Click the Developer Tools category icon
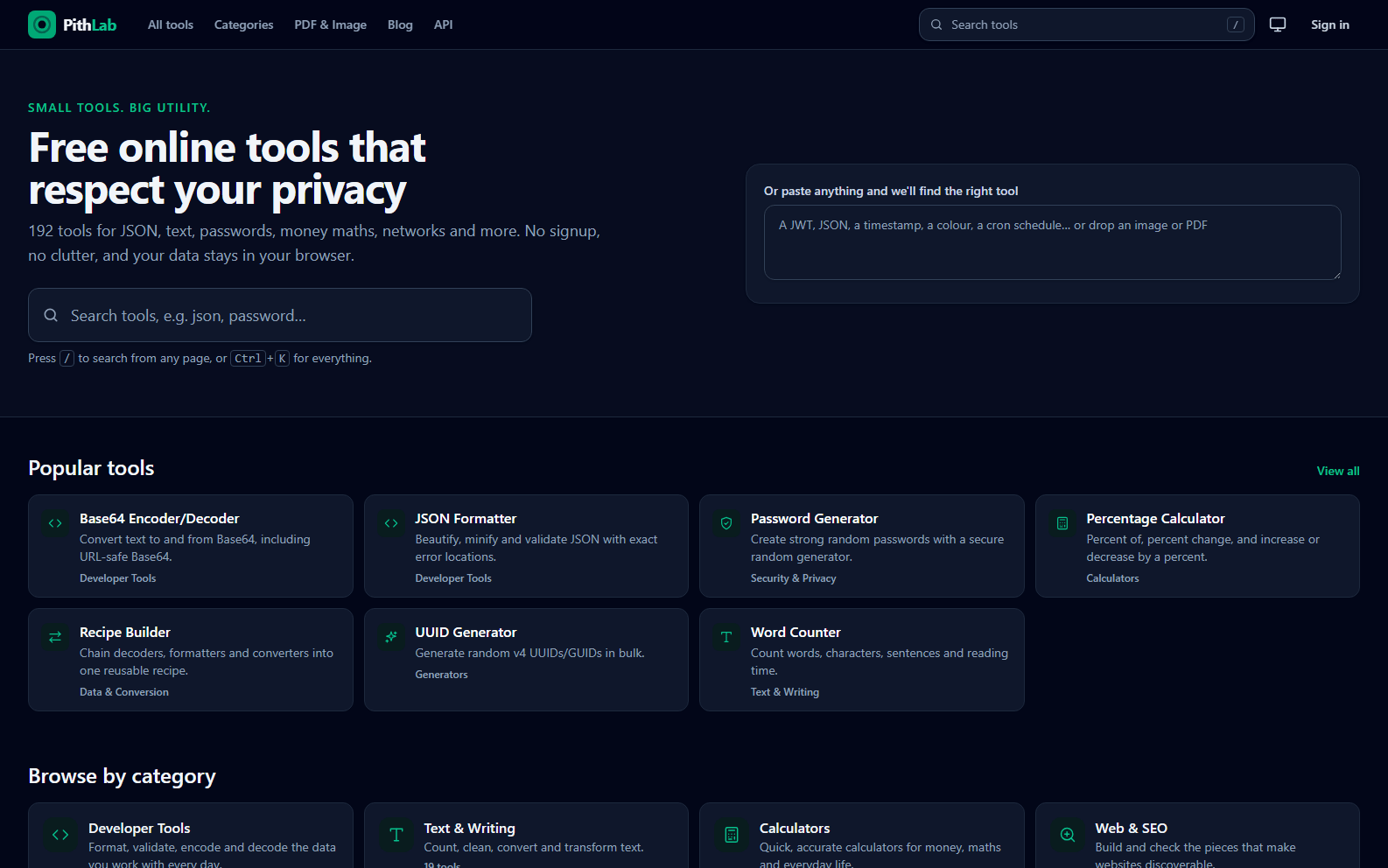This screenshot has width=1388, height=868. click(60, 835)
